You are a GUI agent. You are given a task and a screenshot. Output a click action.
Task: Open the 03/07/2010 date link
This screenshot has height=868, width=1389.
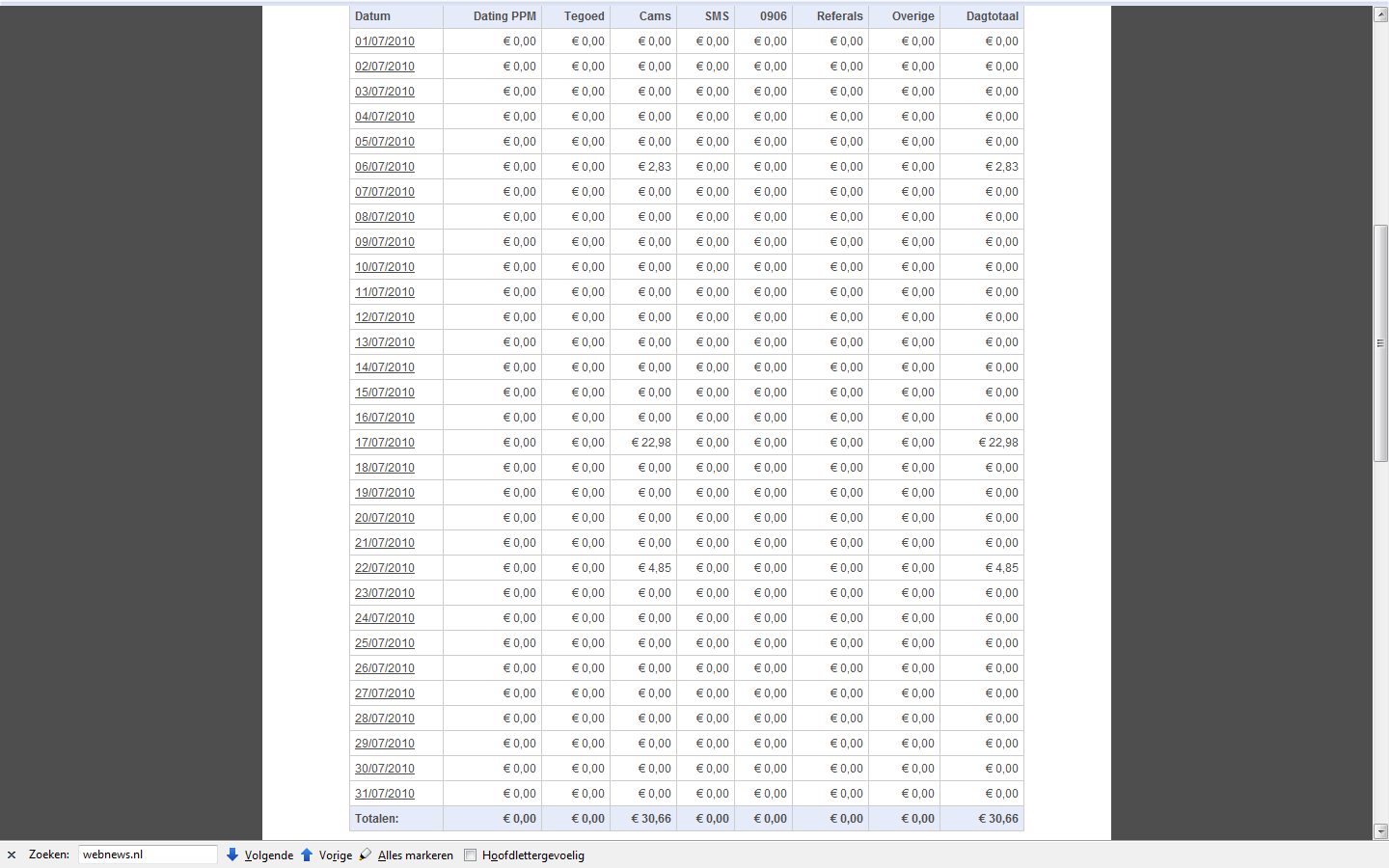(385, 92)
